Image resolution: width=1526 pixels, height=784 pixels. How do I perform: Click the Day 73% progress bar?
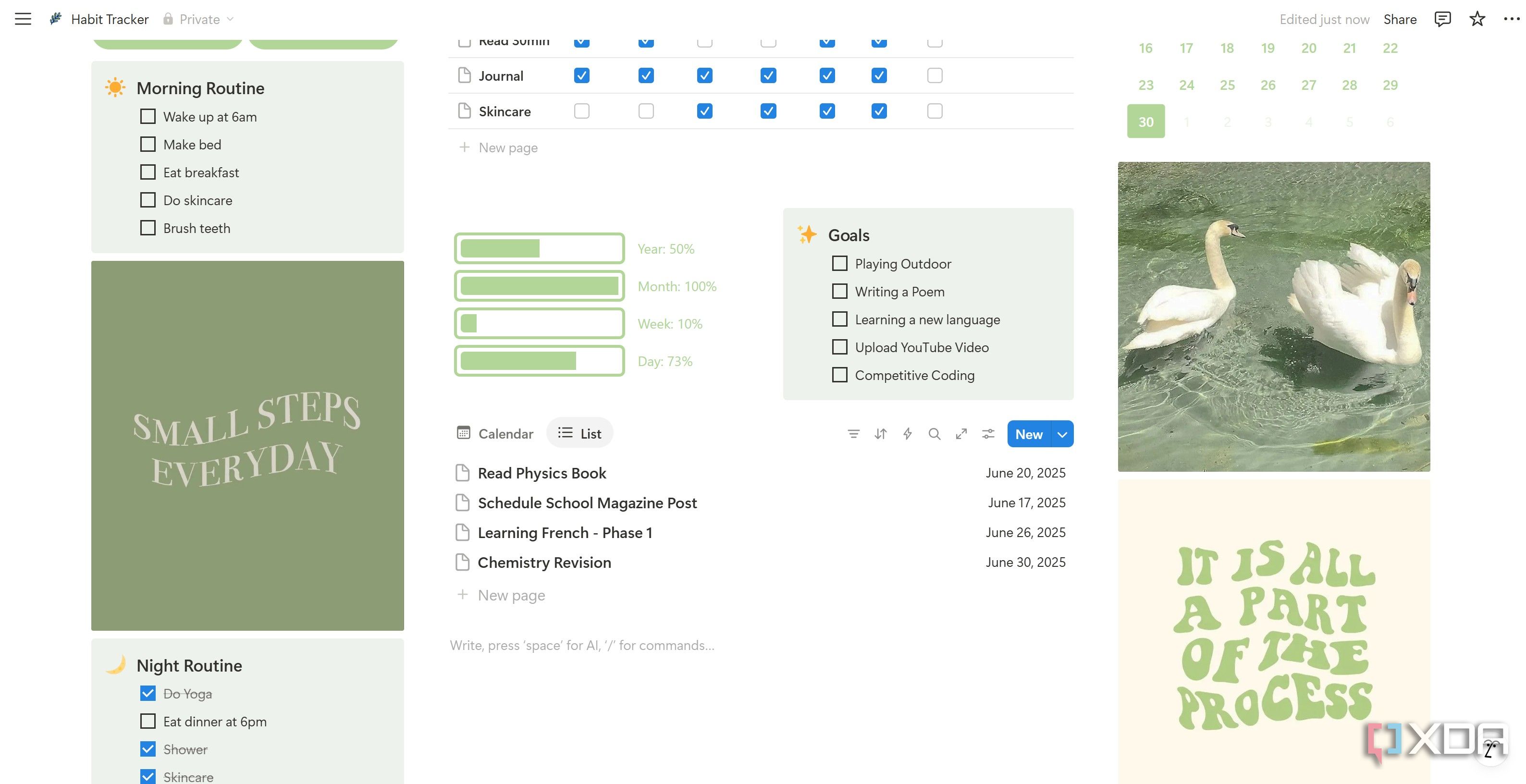[539, 361]
